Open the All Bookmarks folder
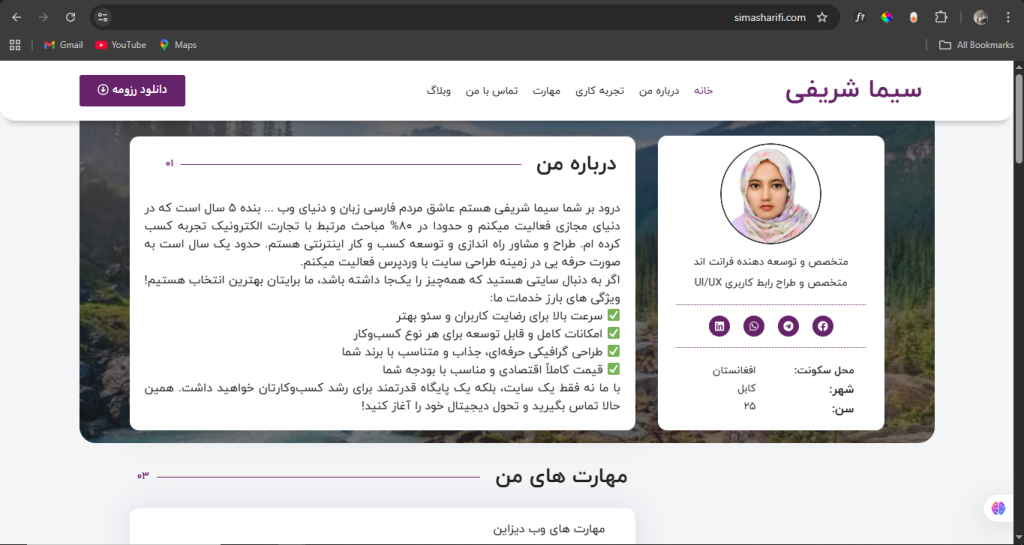 click(976, 45)
